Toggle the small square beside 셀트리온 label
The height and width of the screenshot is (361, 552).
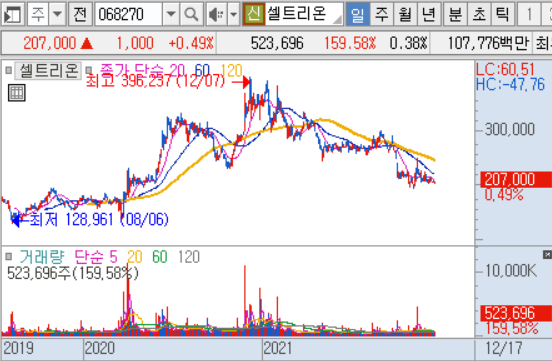point(9,71)
